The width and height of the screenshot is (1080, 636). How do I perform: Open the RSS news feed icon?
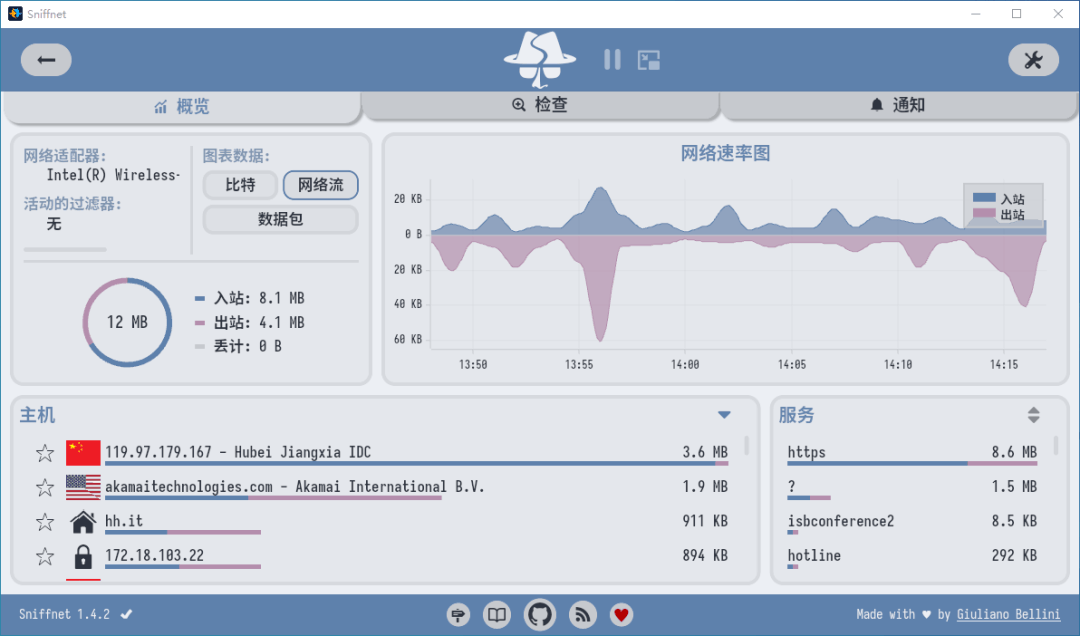point(583,614)
